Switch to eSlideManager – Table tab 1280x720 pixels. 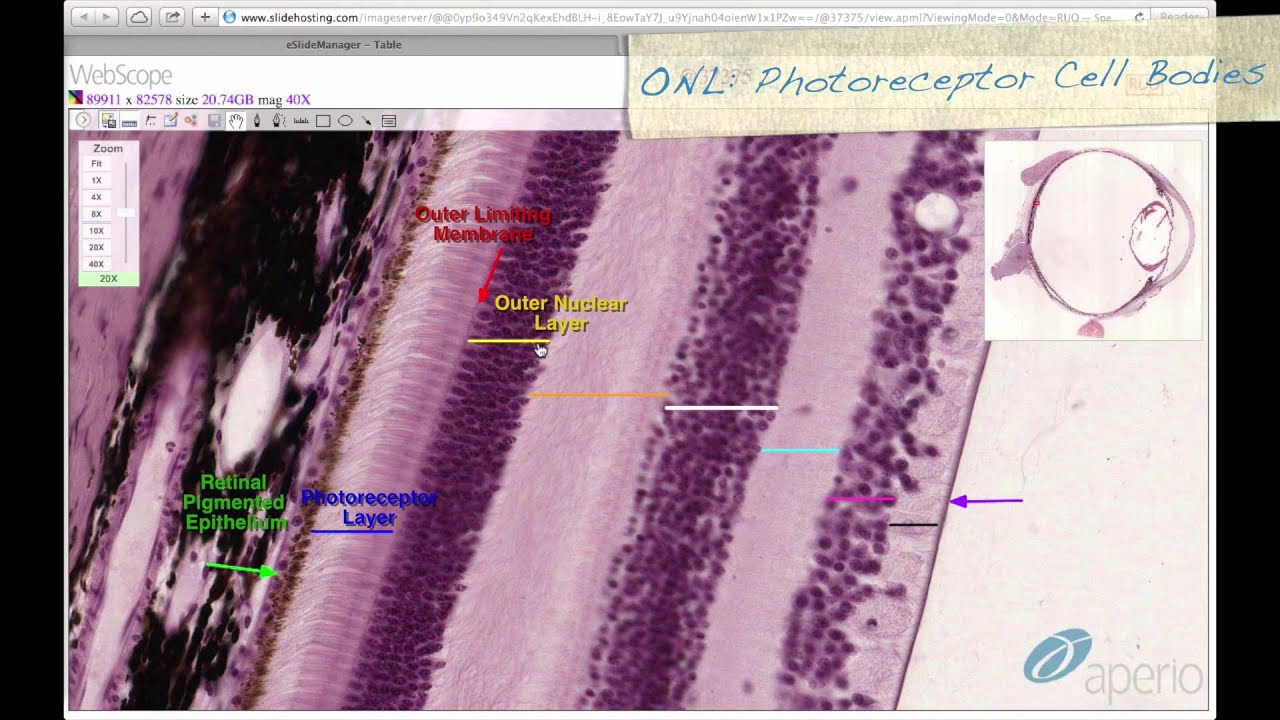(x=344, y=45)
